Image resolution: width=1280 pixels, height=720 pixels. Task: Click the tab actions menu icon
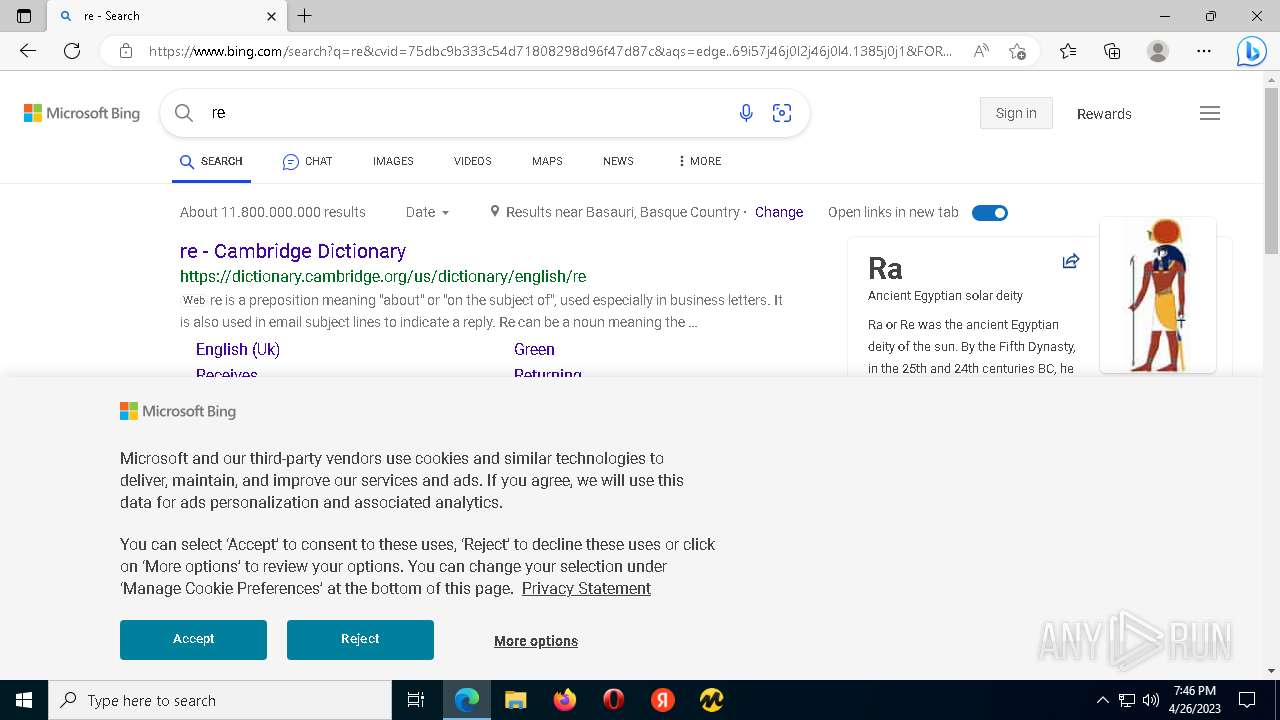click(x=24, y=16)
